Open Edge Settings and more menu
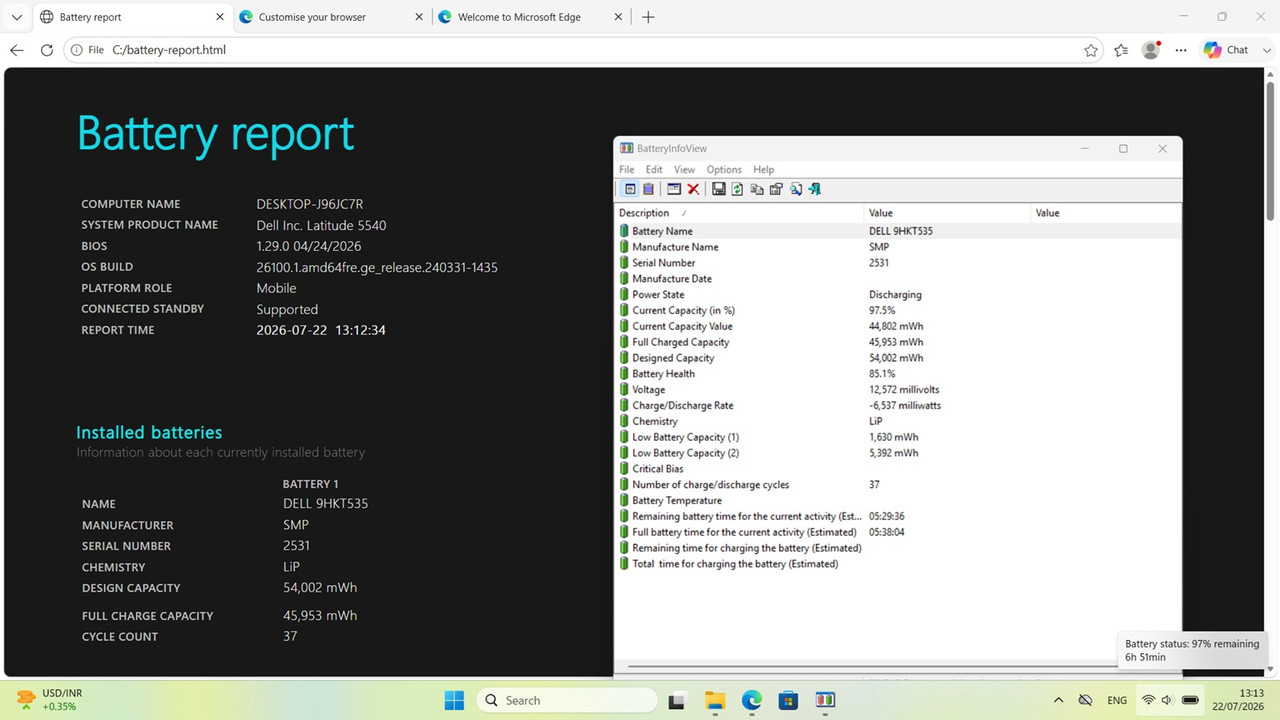1280x720 pixels. pos(1181,50)
